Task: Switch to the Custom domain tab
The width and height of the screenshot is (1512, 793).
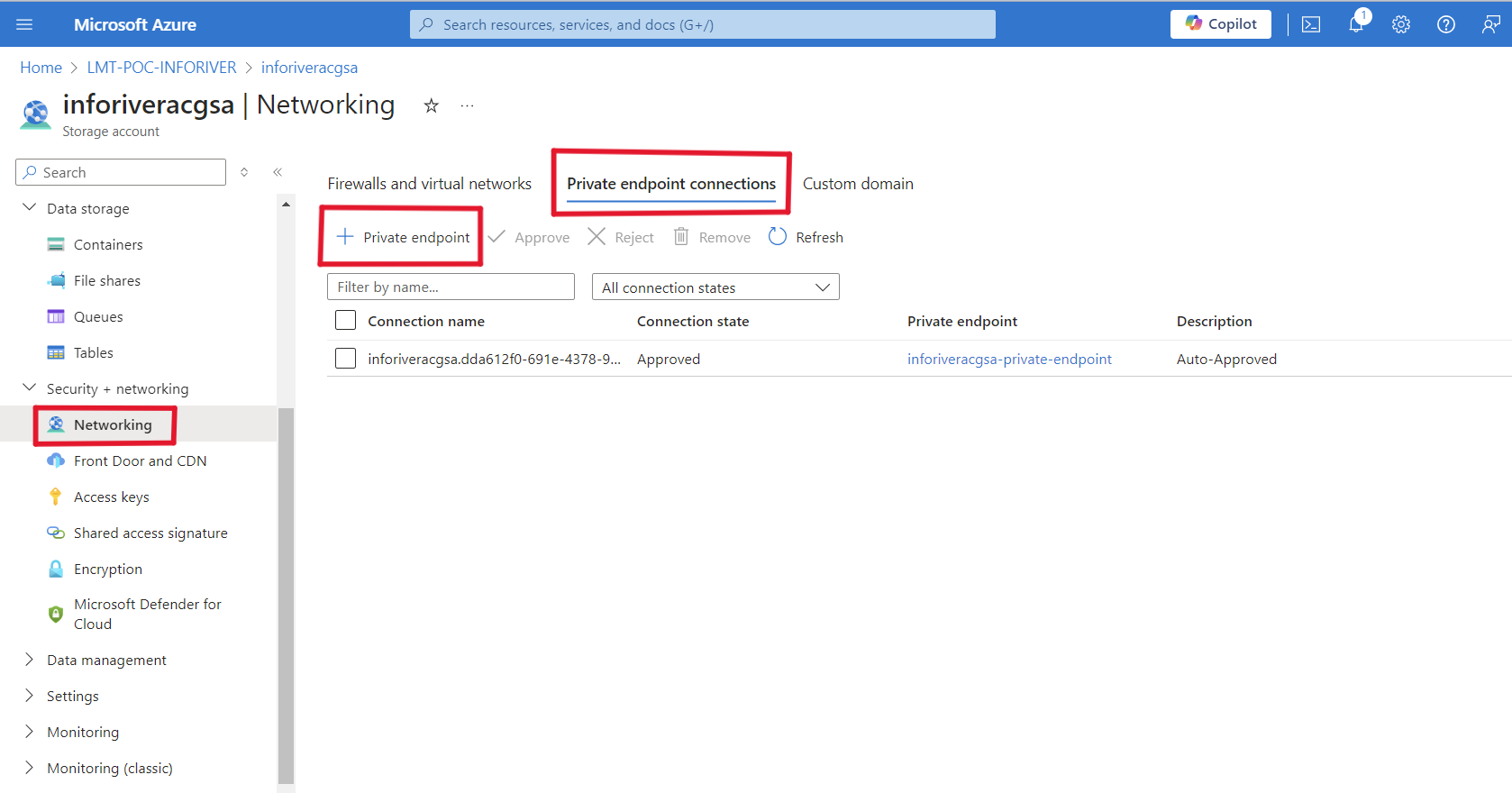Action: pos(858,184)
